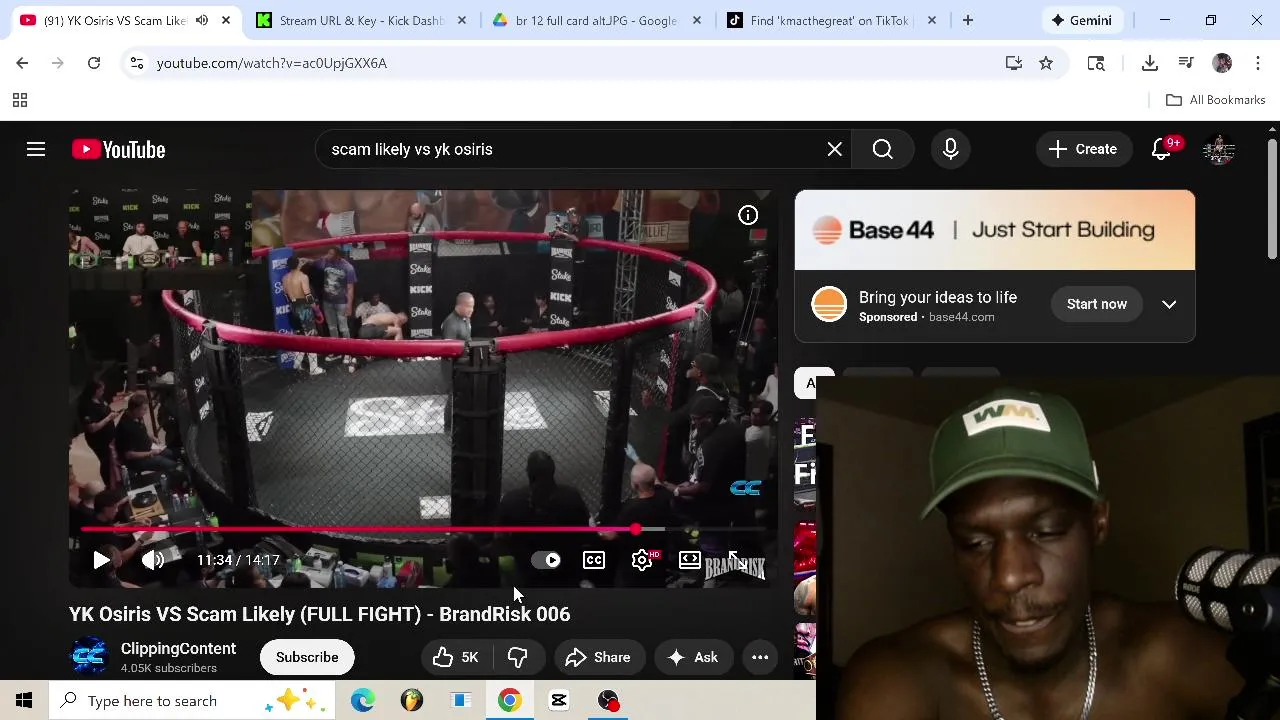Mute the video volume speaker
The width and height of the screenshot is (1280, 720).
pos(153,560)
